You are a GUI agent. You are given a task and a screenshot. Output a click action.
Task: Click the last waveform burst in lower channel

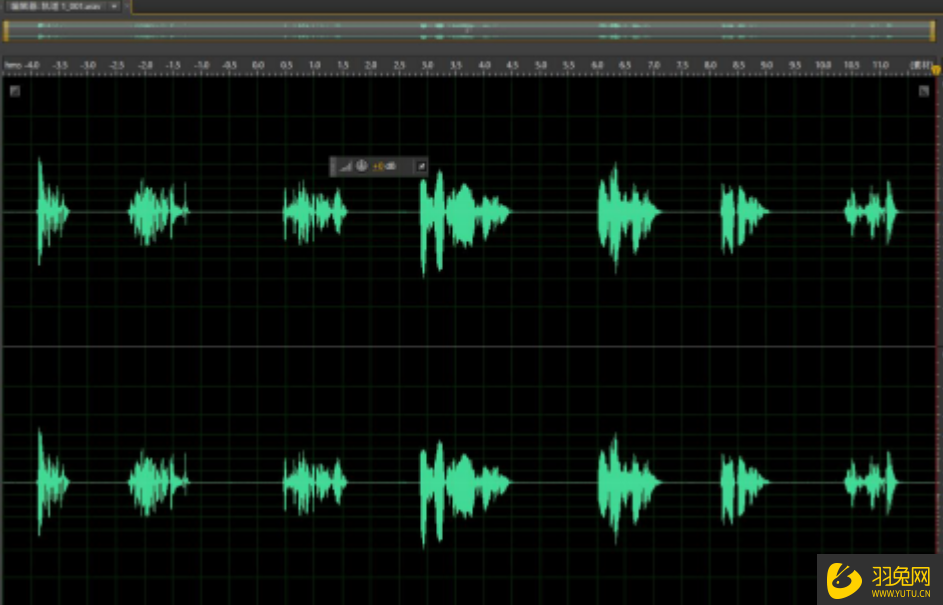click(x=871, y=483)
